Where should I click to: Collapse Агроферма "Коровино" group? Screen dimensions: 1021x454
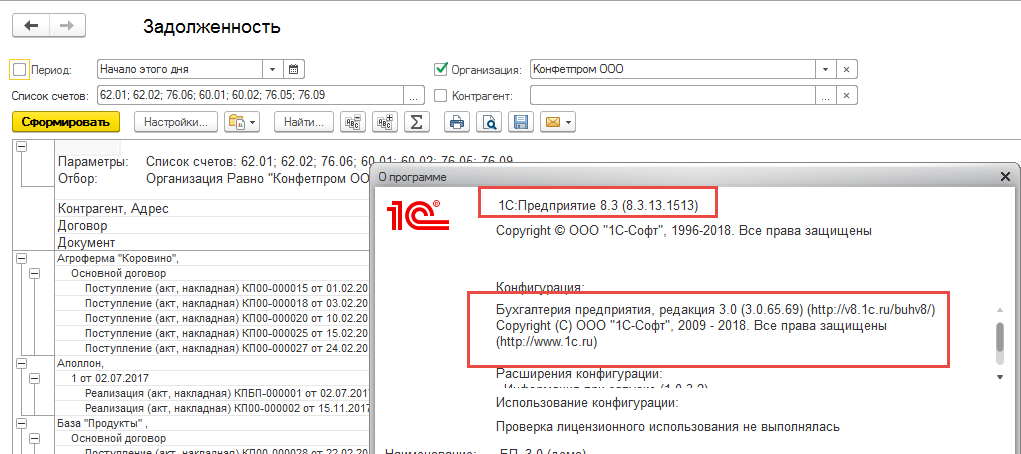[x=21, y=259]
